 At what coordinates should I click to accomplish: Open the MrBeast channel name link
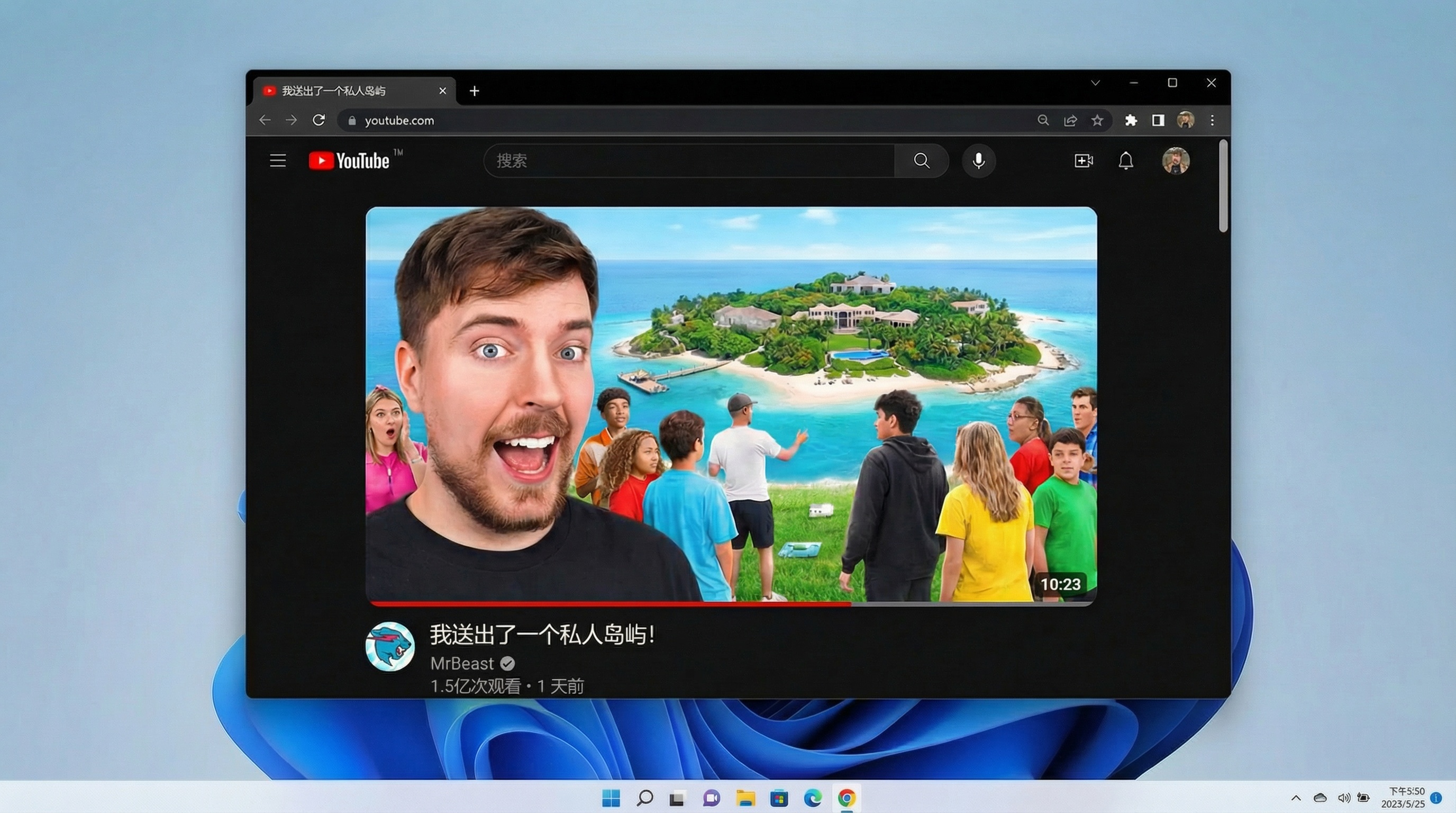coord(462,663)
